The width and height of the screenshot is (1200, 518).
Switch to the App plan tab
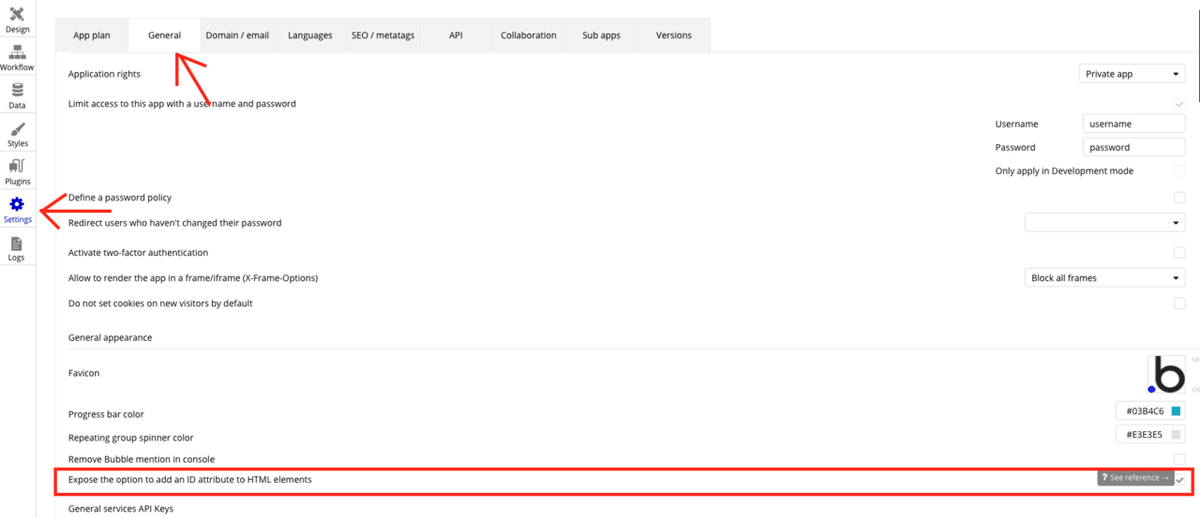point(92,35)
